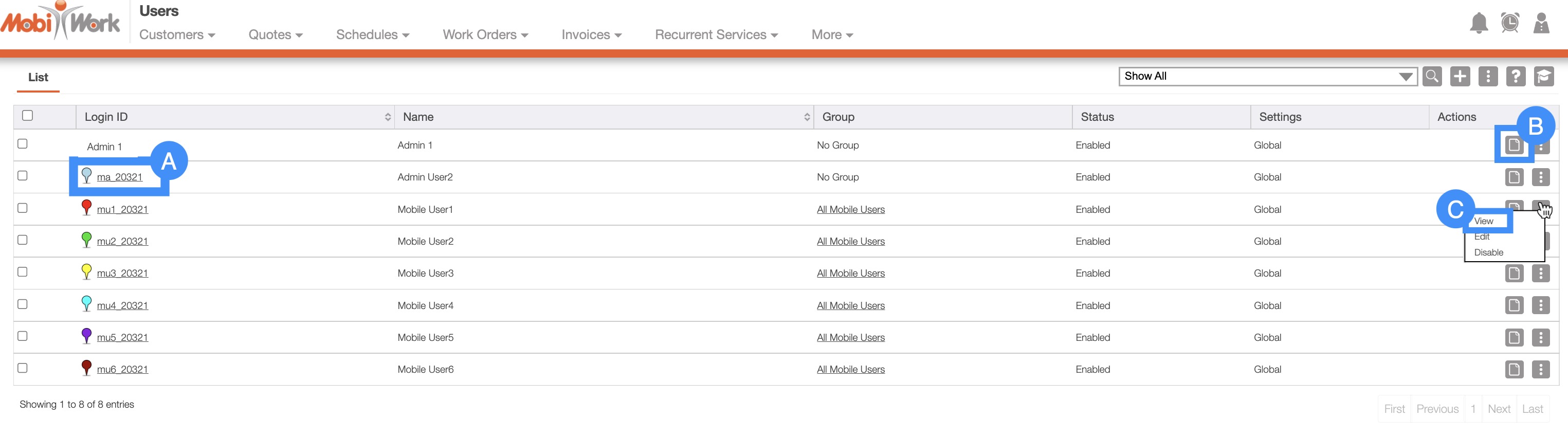Click the alarm clock reminders icon
1568x436 pixels.
(x=1509, y=24)
